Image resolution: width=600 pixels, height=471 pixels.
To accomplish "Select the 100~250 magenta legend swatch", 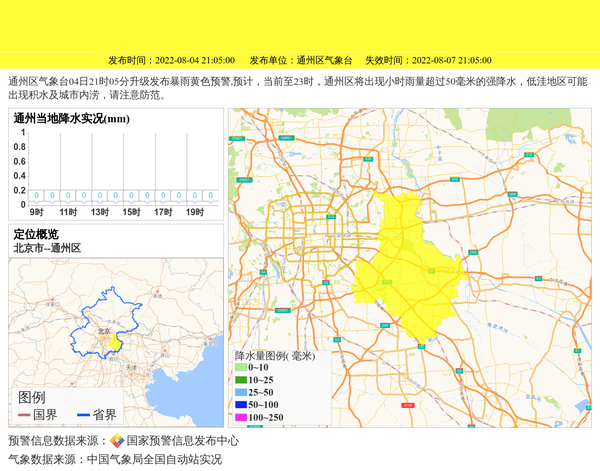I will (x=241, y=417).
